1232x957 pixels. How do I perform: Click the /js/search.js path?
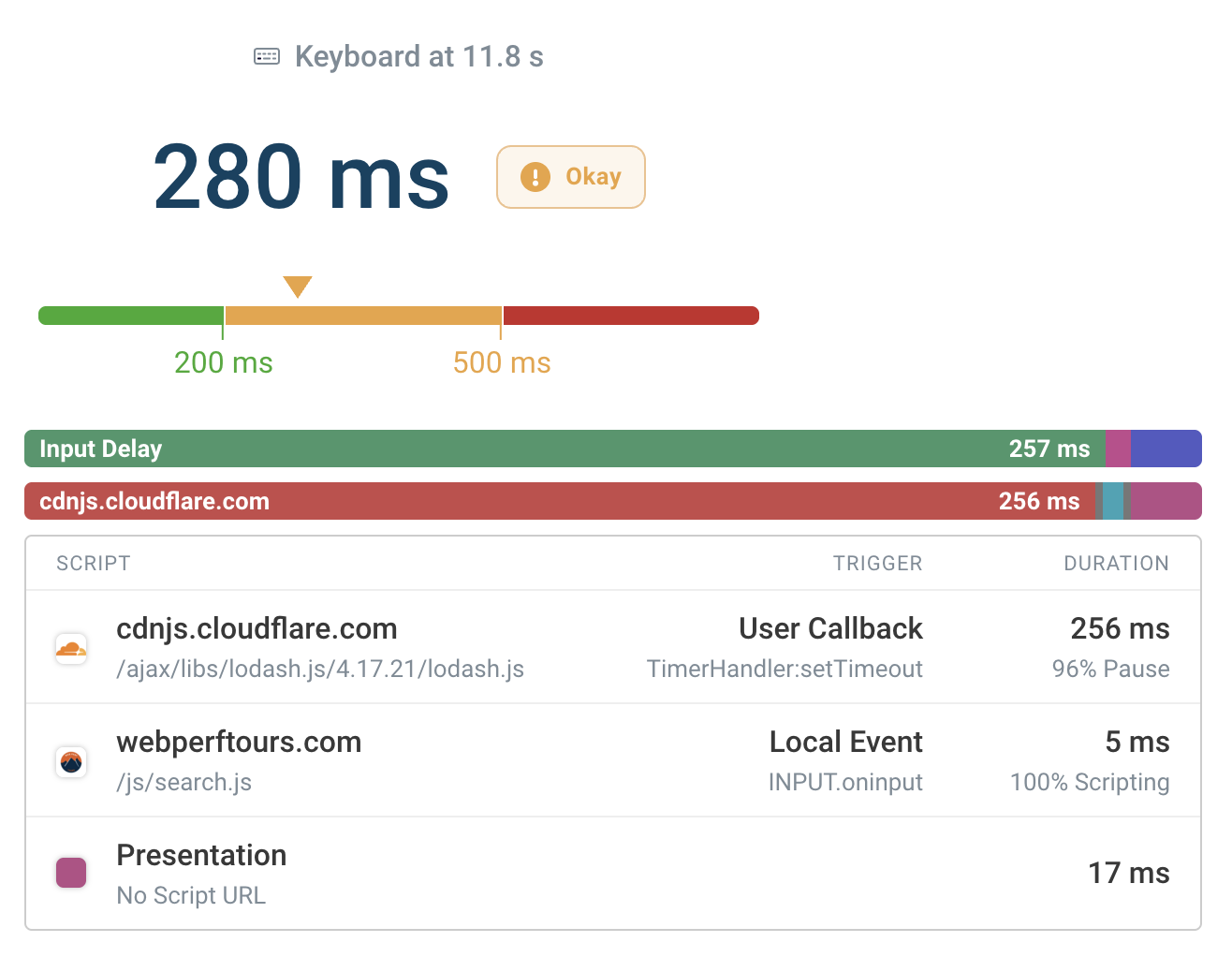184,783
